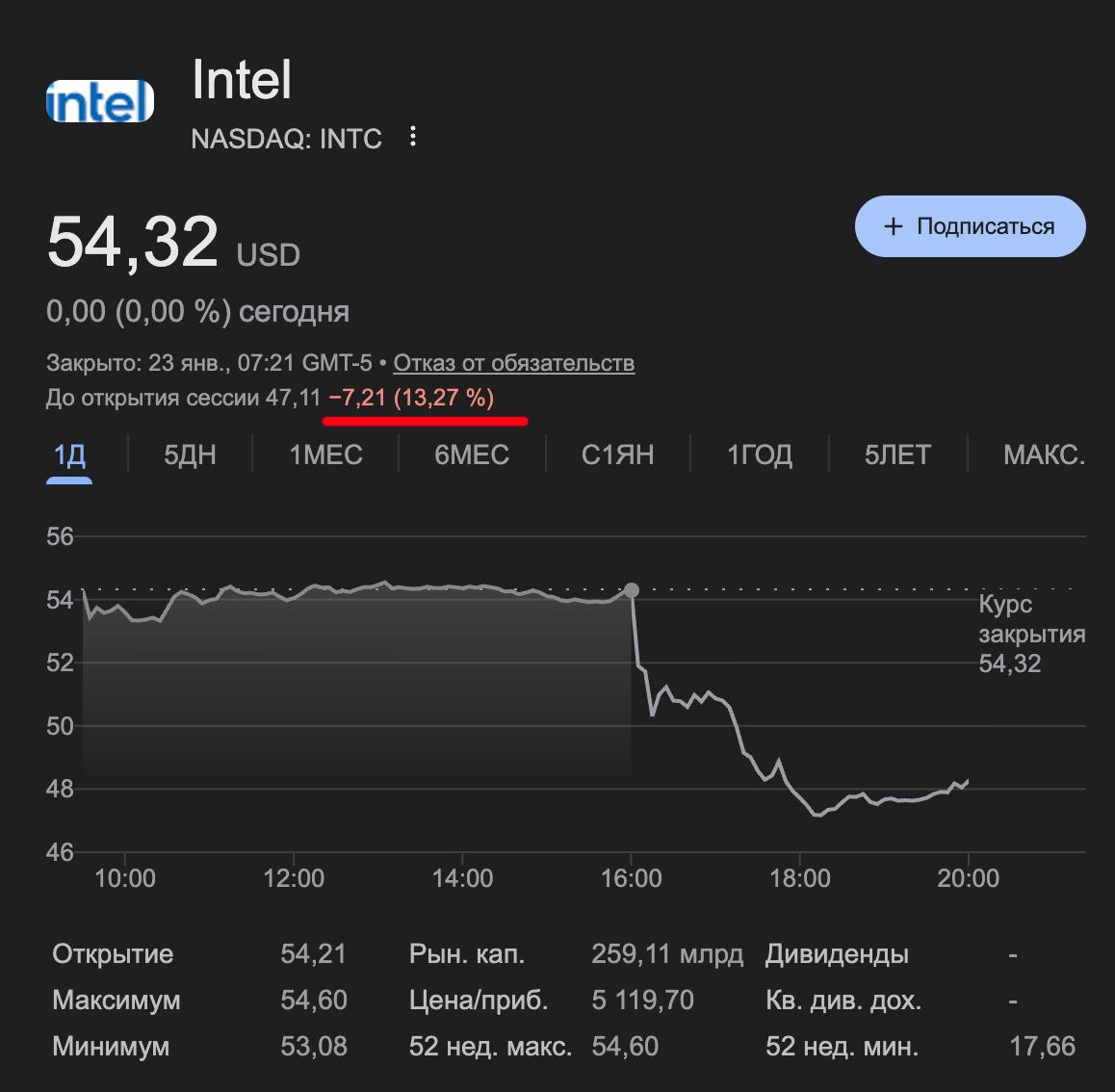Click the 52 нед. мин. value 17,66

[1042, 1046]
